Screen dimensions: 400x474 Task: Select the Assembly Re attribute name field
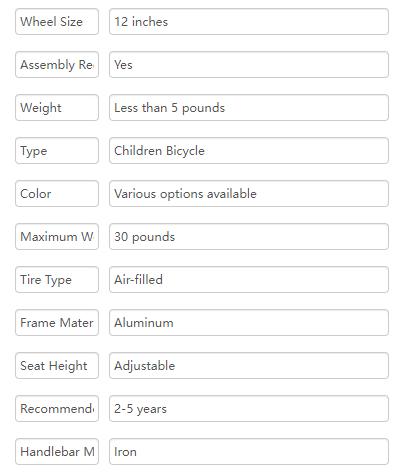click(57, 65)
